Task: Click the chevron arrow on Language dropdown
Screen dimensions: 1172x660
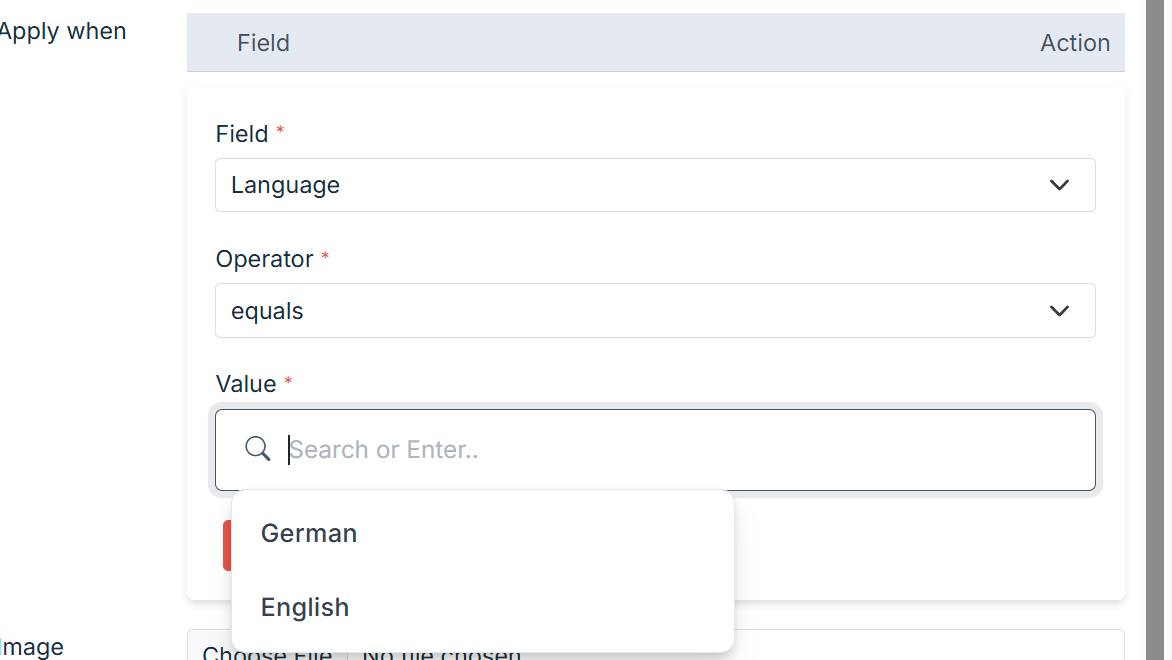Action: click(1059, 185)
